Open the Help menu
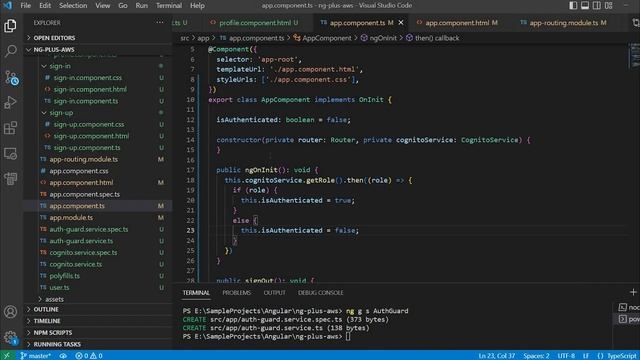 197,5
